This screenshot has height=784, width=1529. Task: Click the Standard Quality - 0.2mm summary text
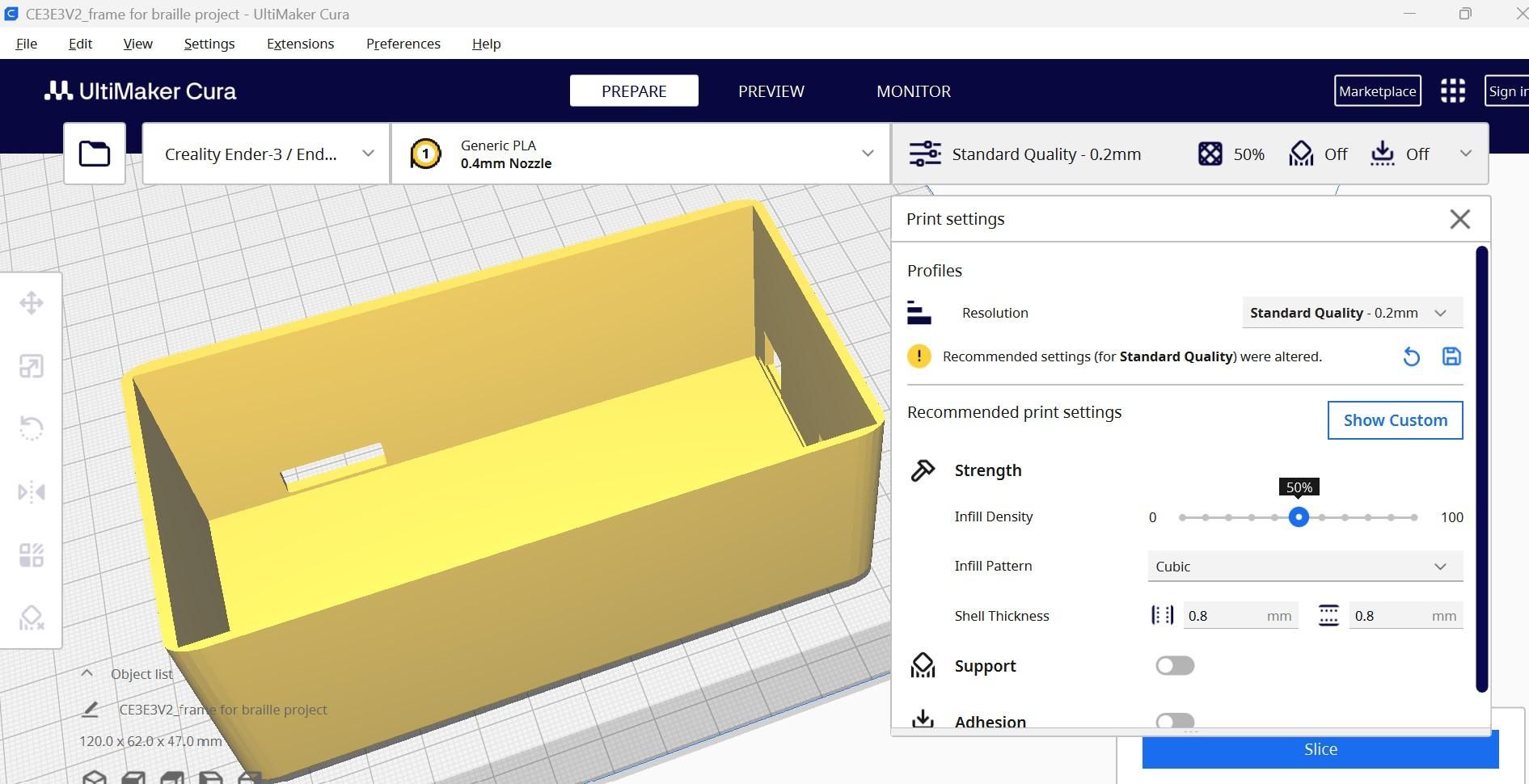(x=1046, y=154)
